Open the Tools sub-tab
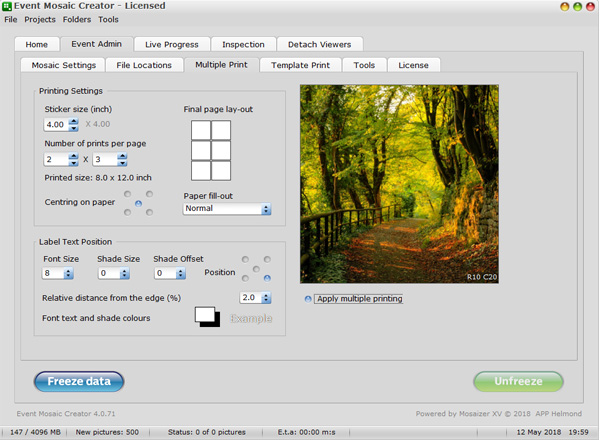Image resolution: width=600 pixels, height=440 pixels. click(x=364, y=65)
